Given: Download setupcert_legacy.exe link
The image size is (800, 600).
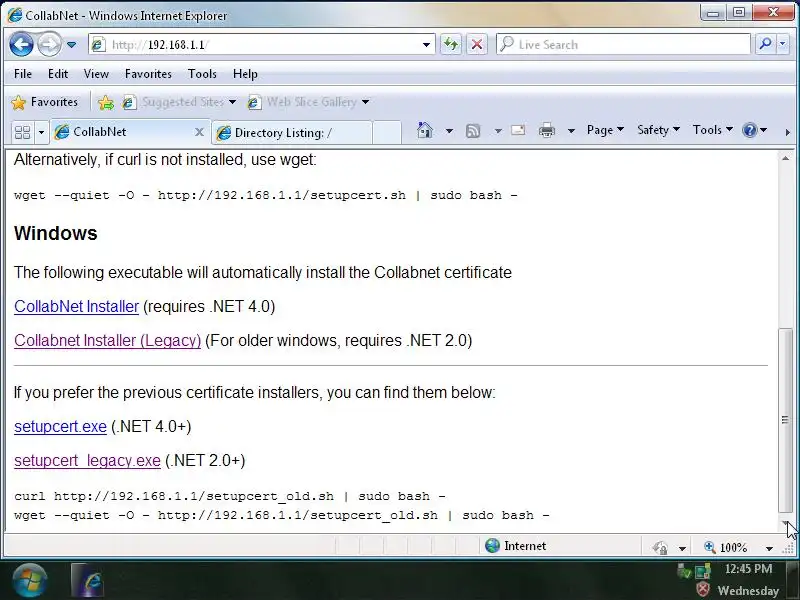Looking at the screenshot, I should (87, 460).
